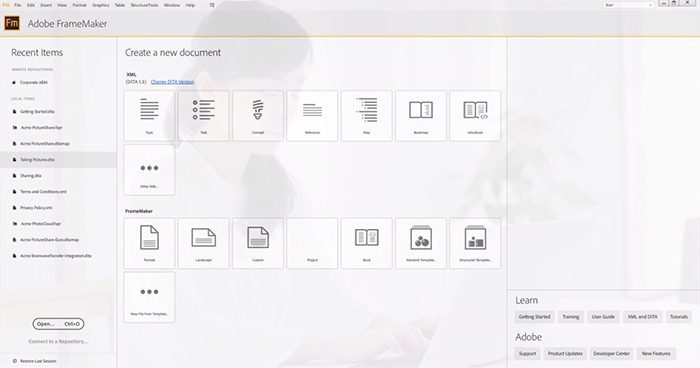Click file icon beside Getting Started.dita
Screen dimensions: 700x368
14,112
